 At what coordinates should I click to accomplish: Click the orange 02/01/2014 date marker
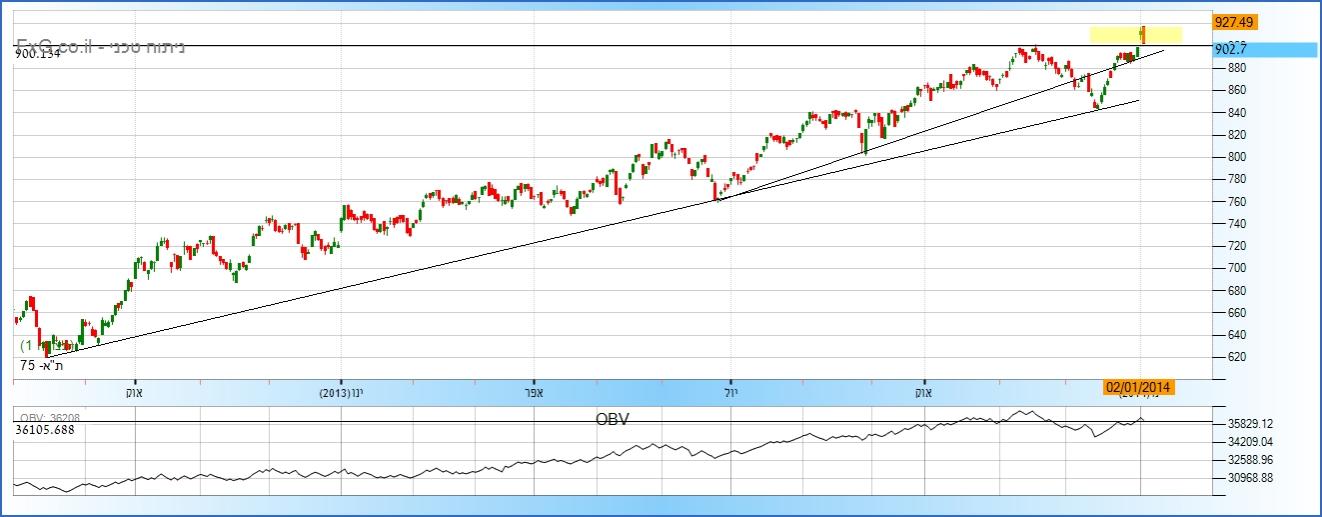(x=1138, y=387)
